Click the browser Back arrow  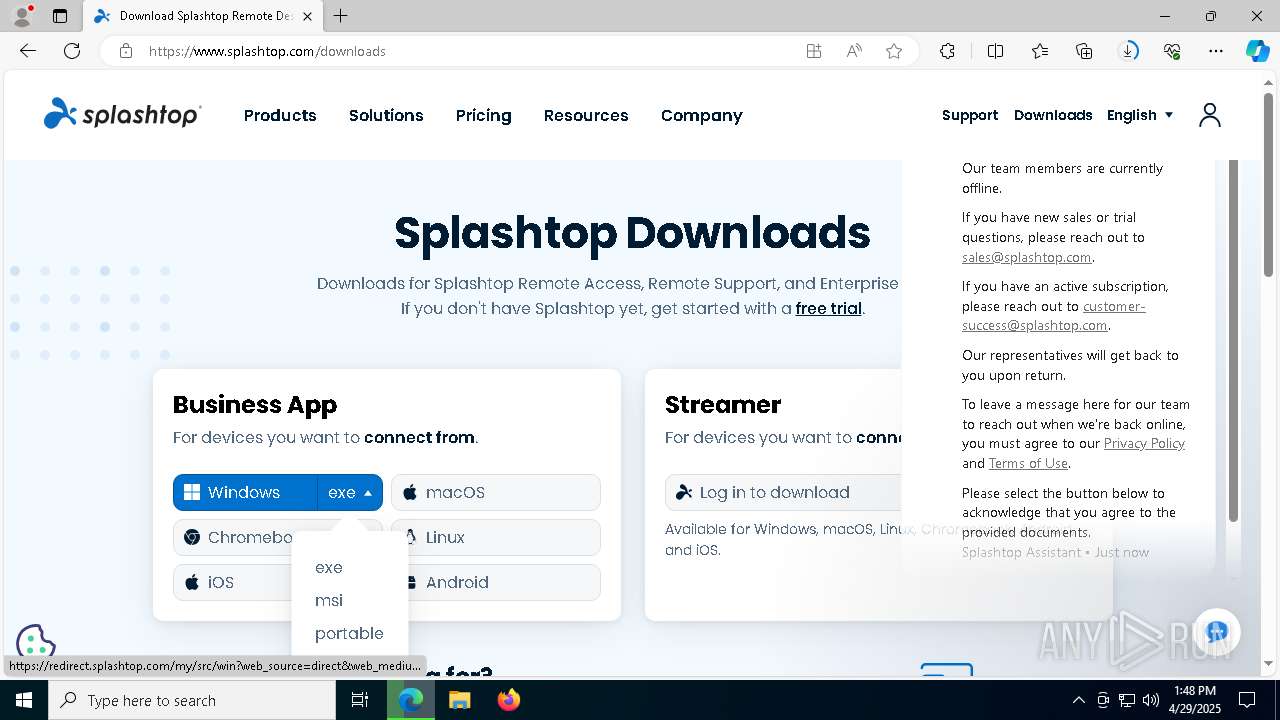coord(28,51)
